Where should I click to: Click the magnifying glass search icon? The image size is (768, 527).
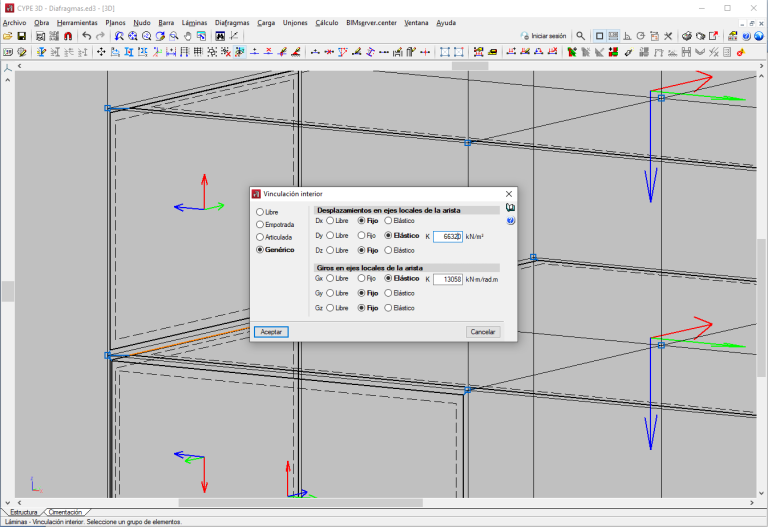click(581, 36)
